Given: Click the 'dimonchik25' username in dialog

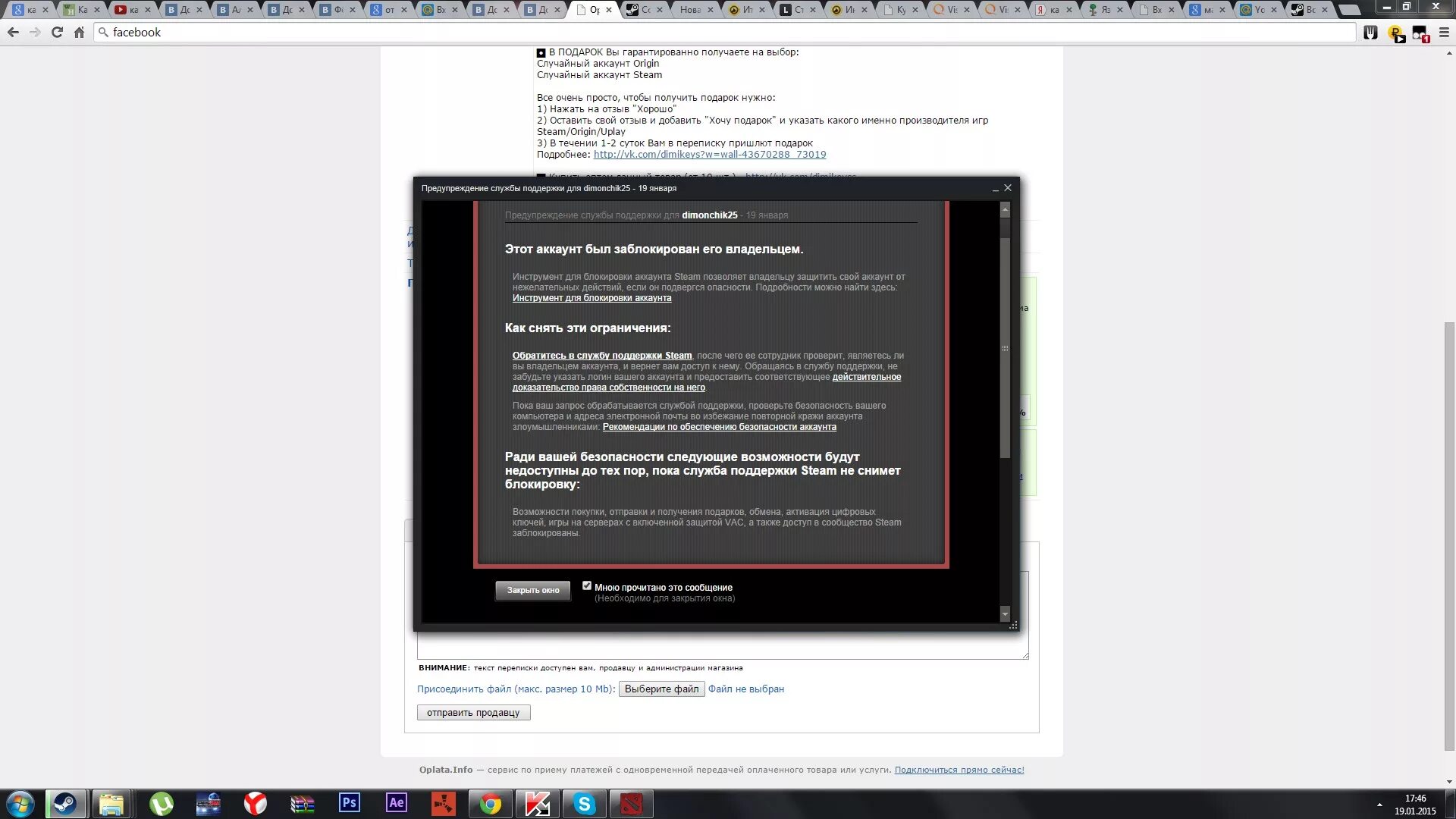Looking at the screenshot, I should 709,215.
